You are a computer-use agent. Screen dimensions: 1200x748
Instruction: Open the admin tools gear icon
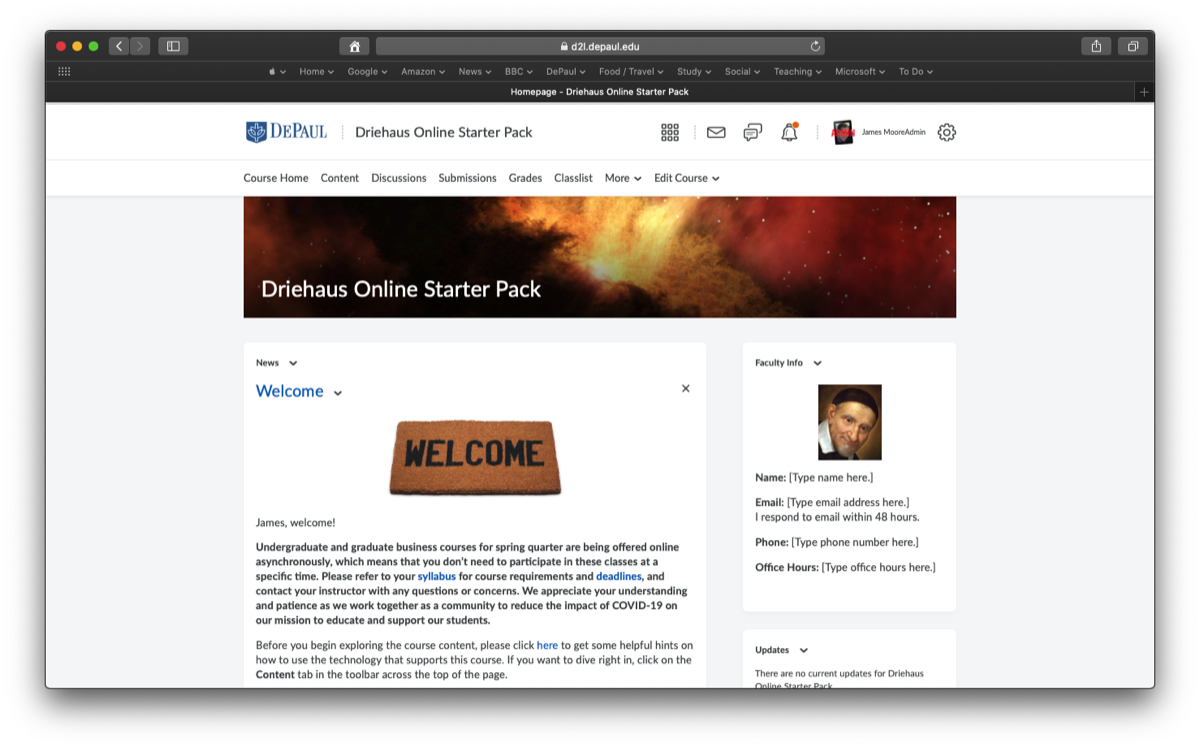click(x=946, y=132)
